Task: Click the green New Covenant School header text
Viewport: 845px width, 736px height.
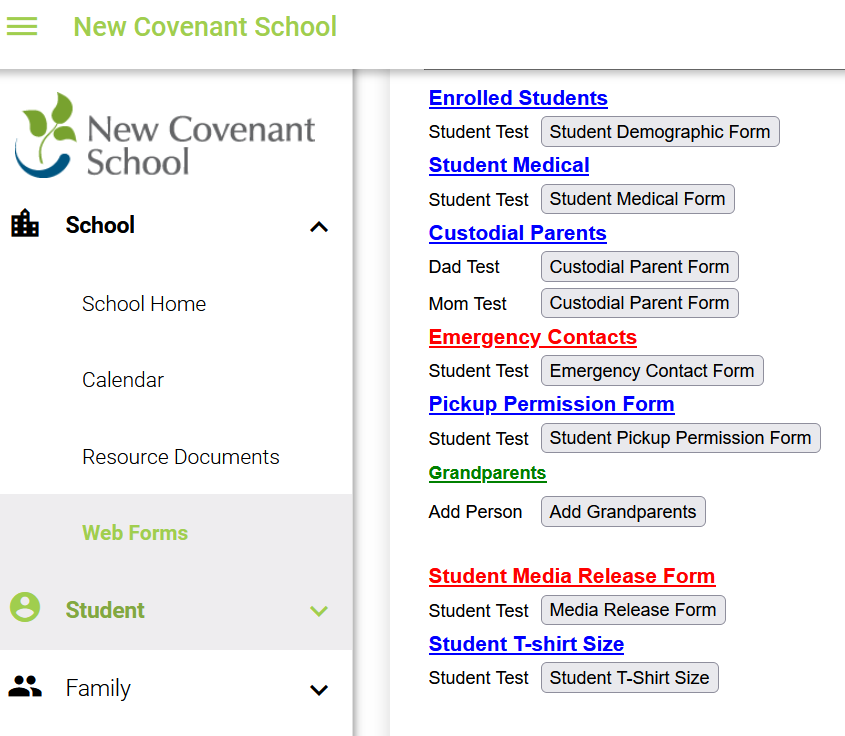Action: click(204, 26)
